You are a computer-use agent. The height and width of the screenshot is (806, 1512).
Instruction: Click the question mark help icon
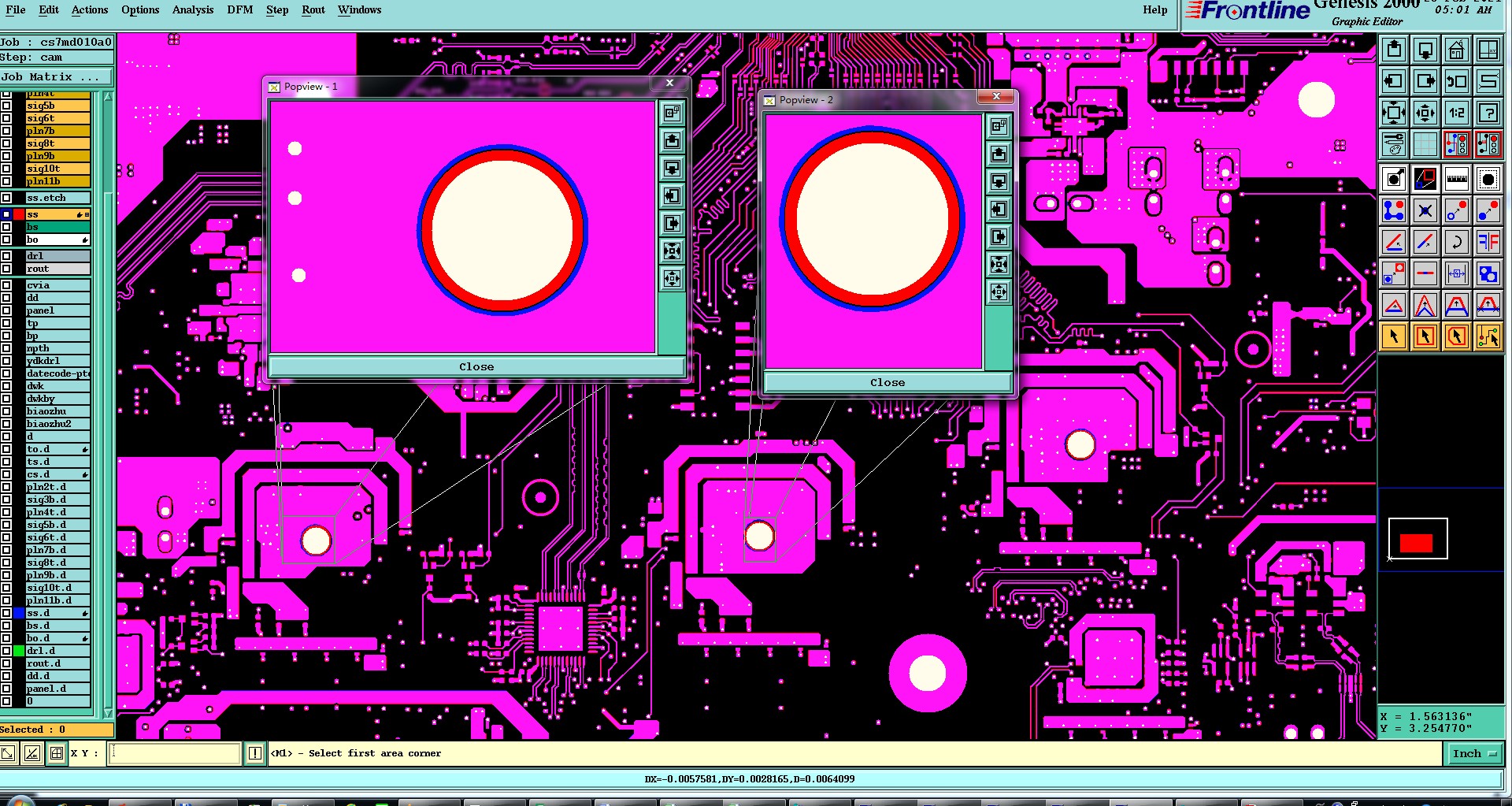pyautogui.click(x=1488, y=113)
